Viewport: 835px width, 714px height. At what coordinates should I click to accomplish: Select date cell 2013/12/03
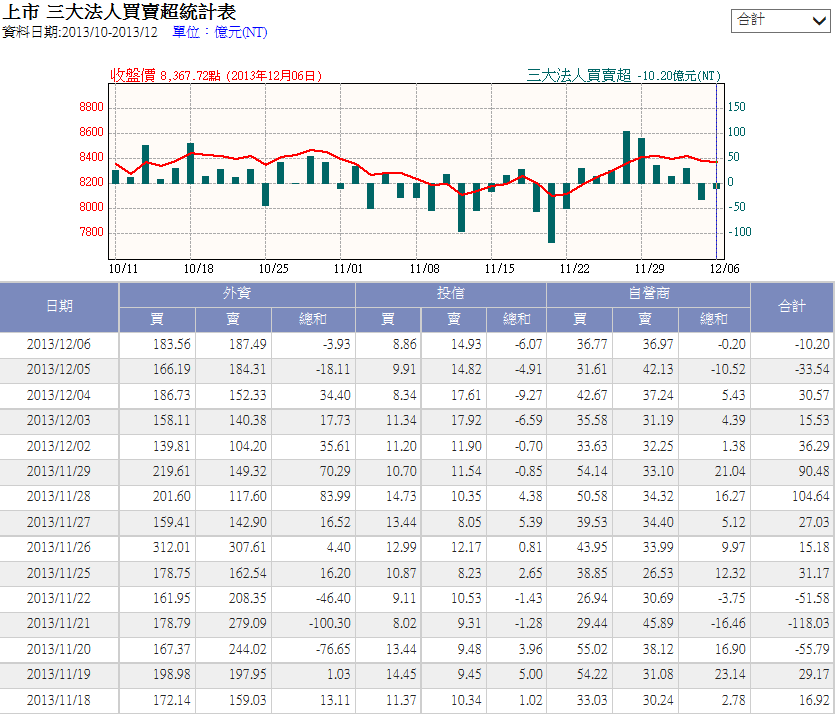pos(59,421)
